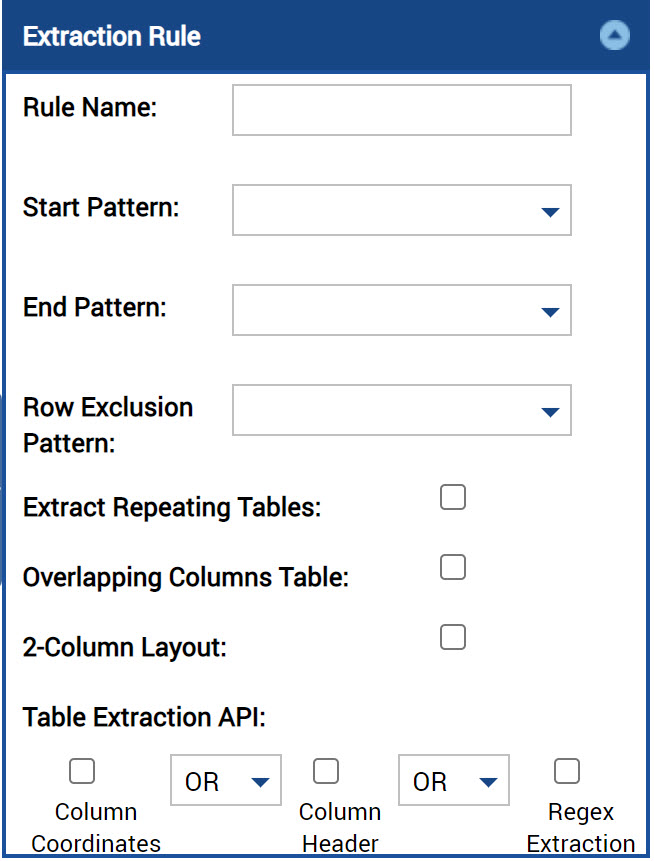
Task: Click the Column Coordinates label text
Action: 96,828
